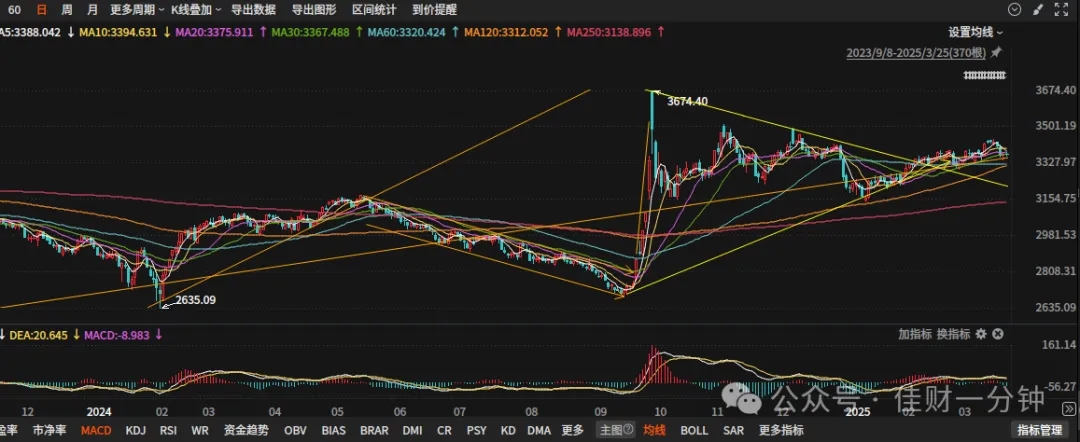Open MACD indicator settings gear
Image resolution: width=1080 pixels, height=442 pixels.
point(981,334)
